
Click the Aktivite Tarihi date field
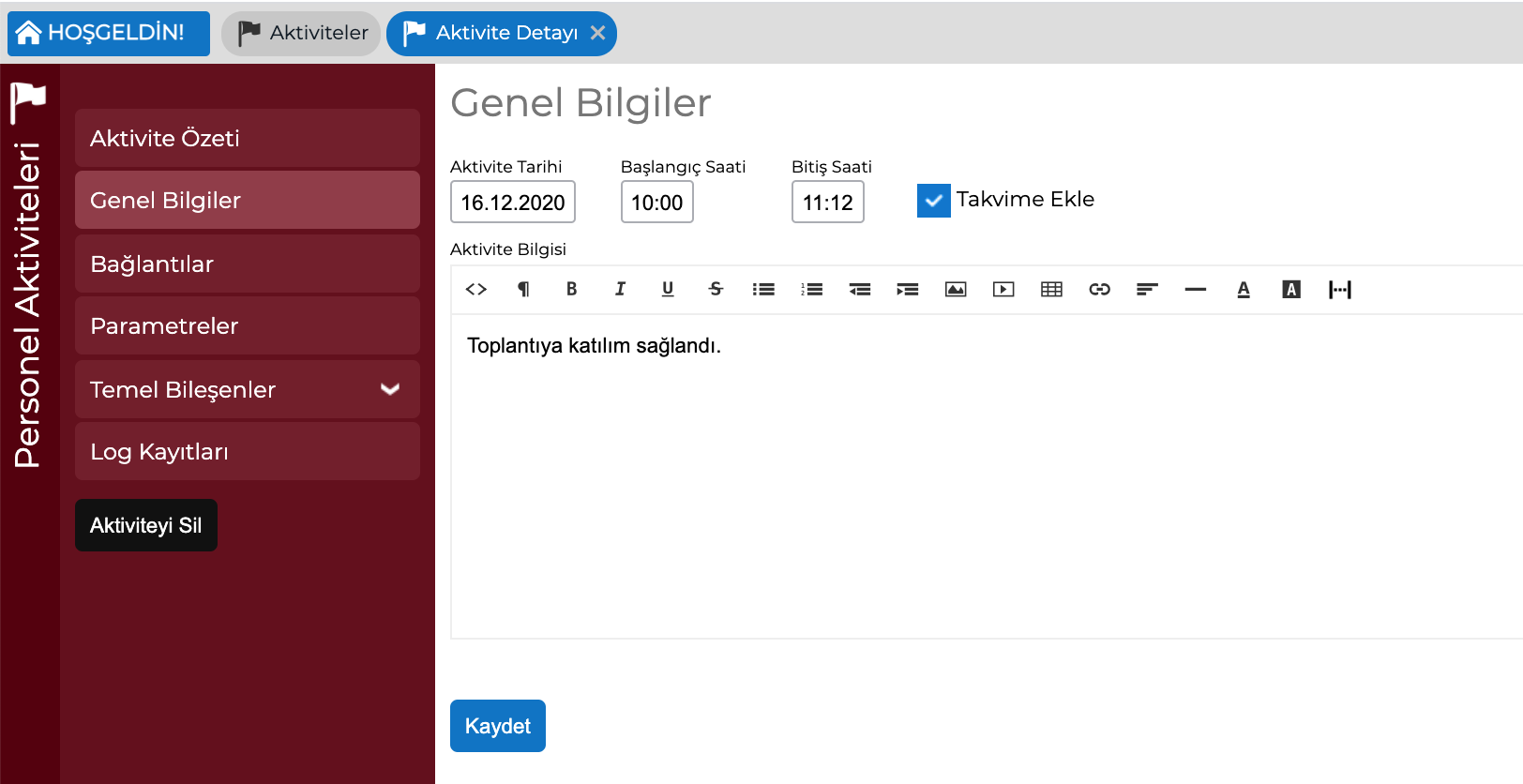pyautogui.click(x=513, y=202)
